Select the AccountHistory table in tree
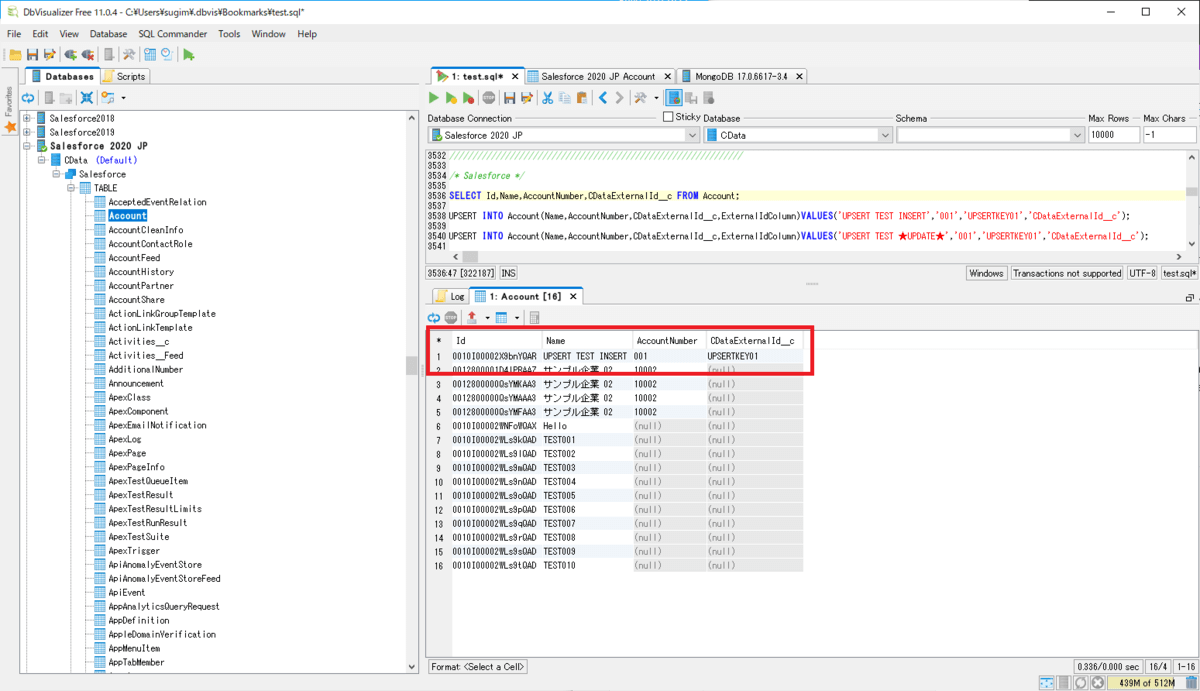 (141, 272)
